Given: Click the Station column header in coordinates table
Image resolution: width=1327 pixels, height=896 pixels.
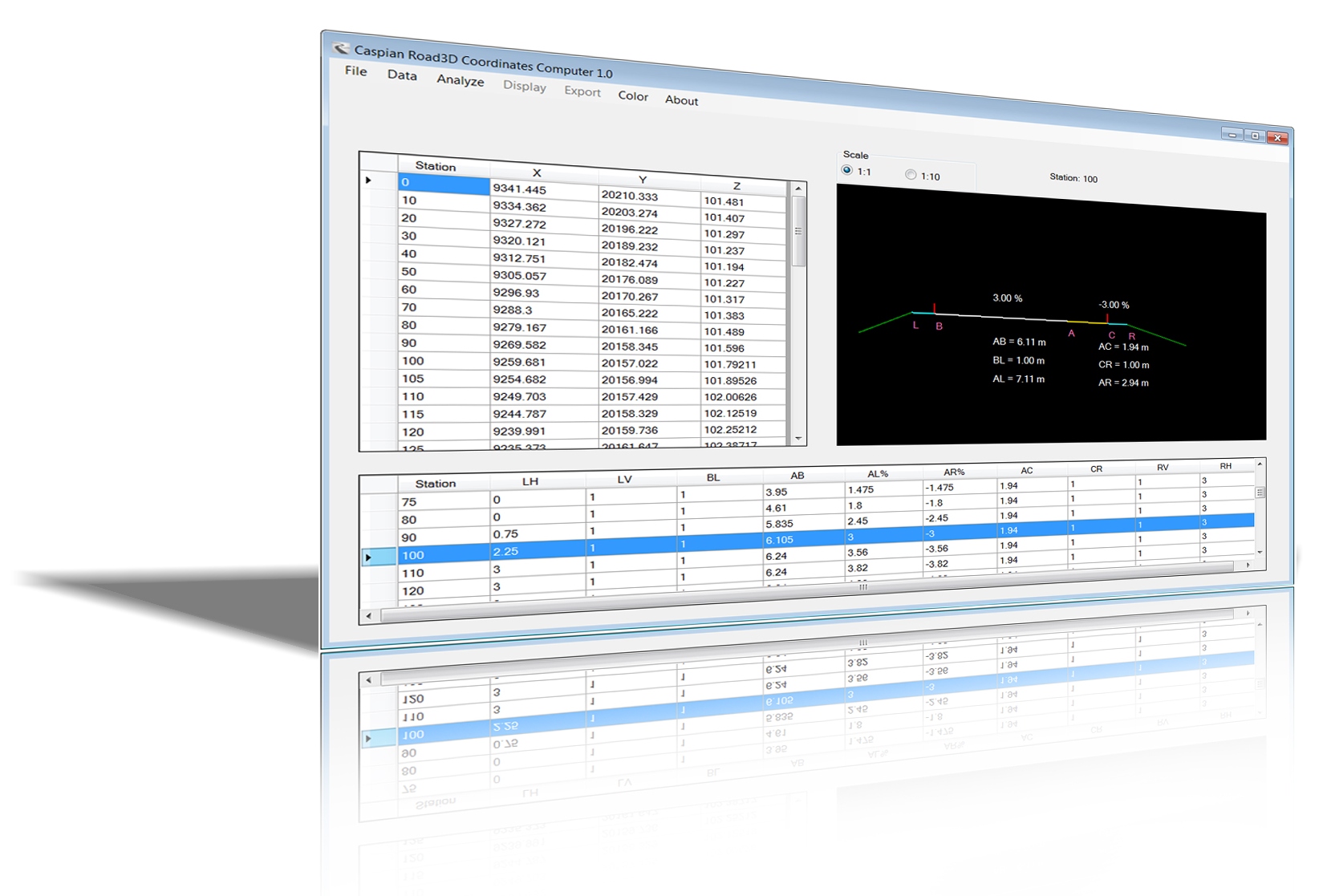Looking at the screenshot, I should 436,166.
